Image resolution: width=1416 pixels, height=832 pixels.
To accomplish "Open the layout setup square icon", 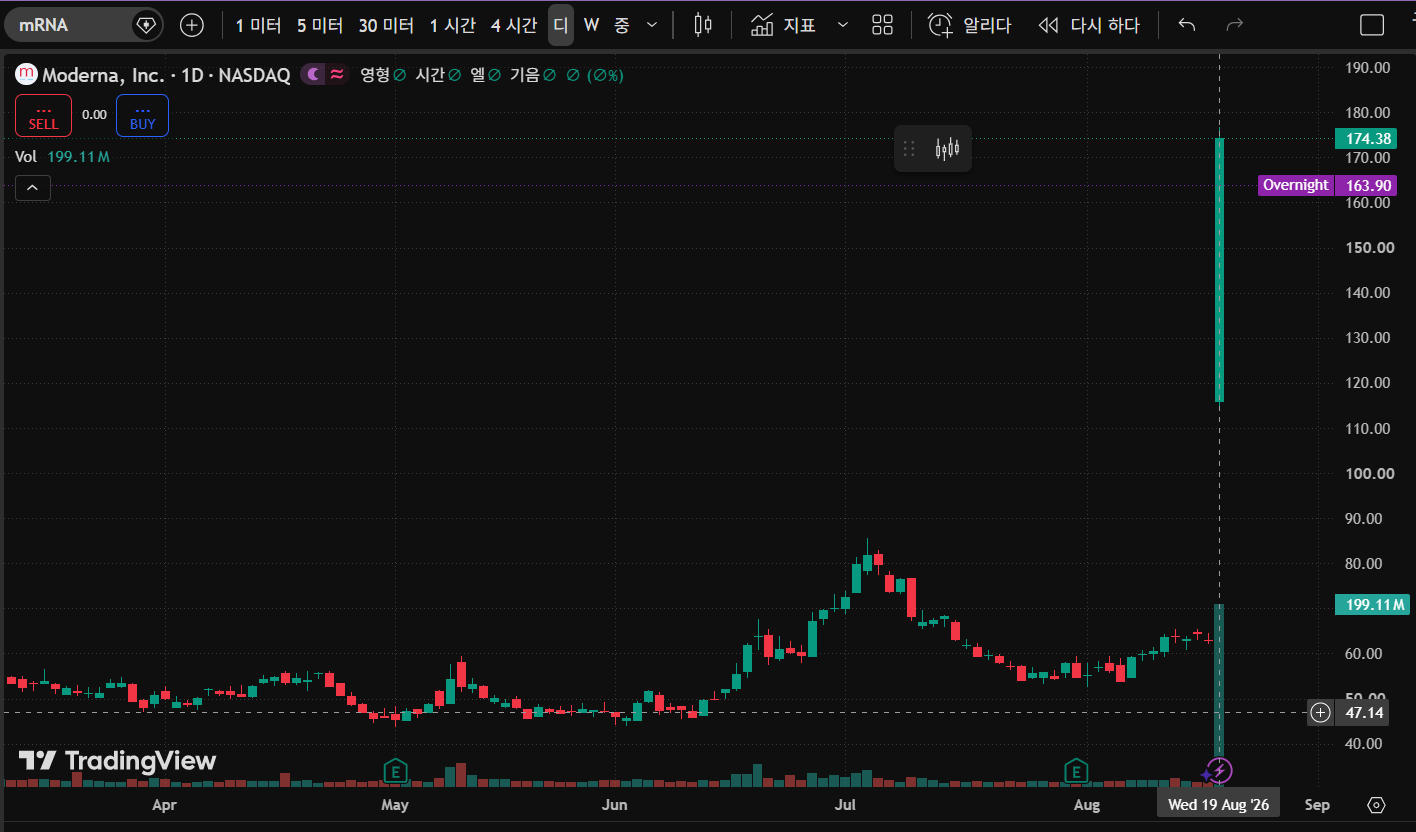I will point(1372,25).
